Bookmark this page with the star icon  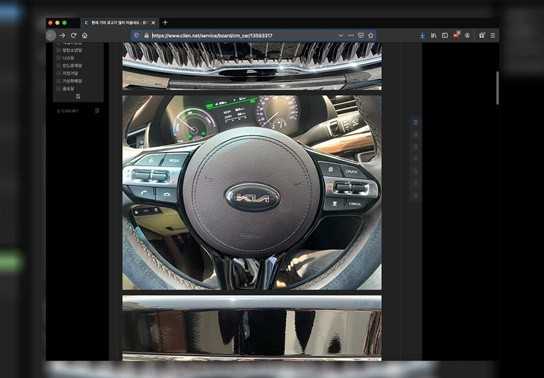[x=371, y=35]
